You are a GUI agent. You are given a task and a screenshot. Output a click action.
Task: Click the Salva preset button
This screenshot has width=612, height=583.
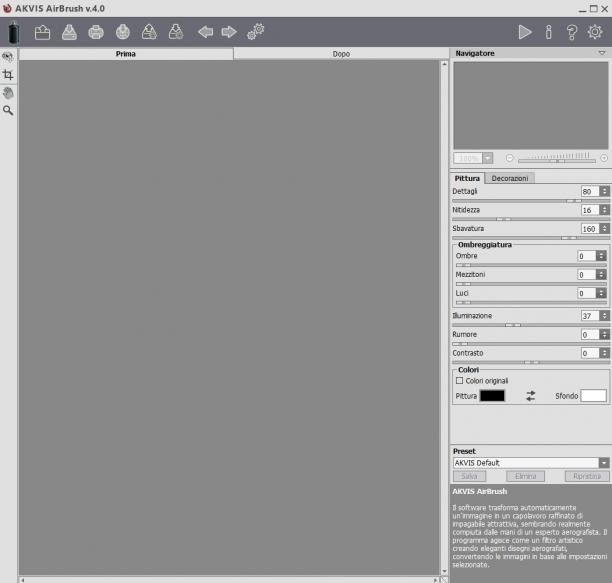coord(469,476)
